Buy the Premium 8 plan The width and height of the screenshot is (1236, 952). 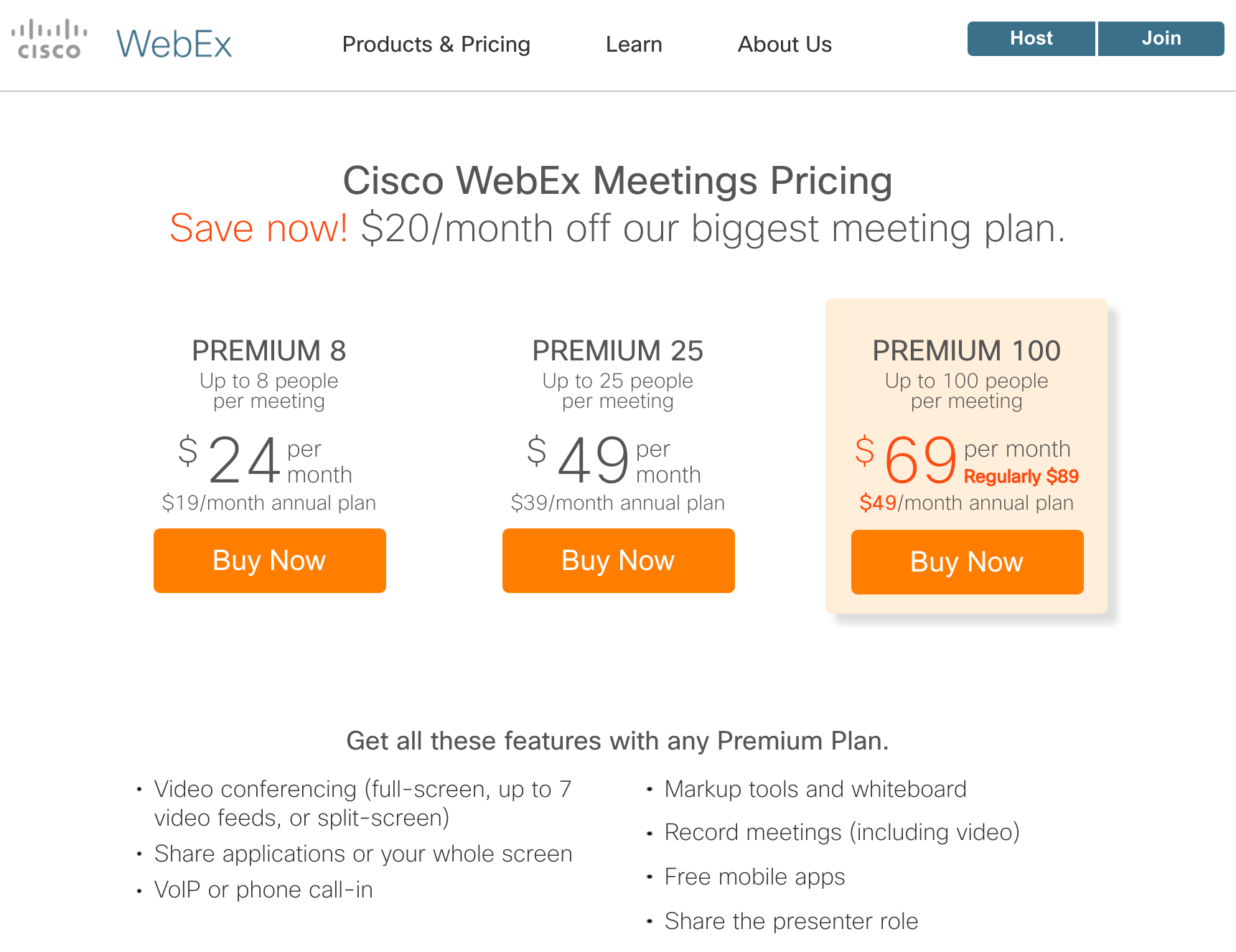click(x=270, y=561)
